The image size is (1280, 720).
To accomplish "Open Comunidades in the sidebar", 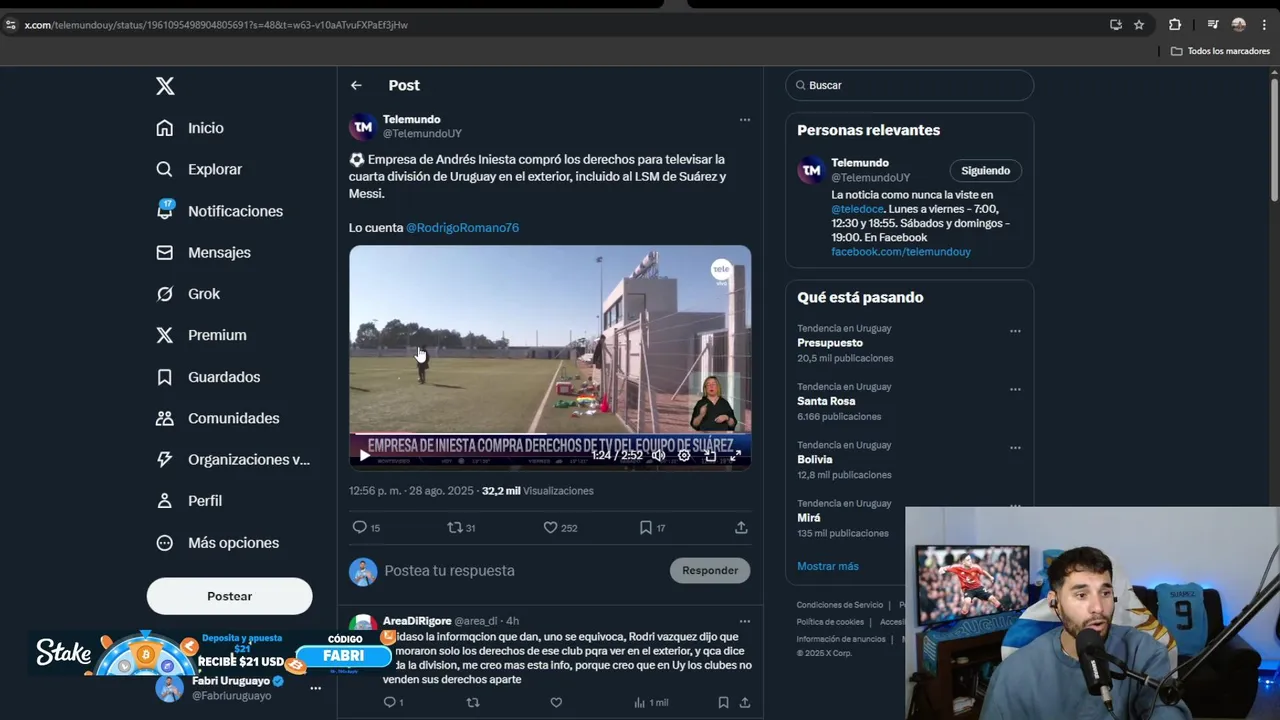I will pyautogui.click(x=217, y=418).
